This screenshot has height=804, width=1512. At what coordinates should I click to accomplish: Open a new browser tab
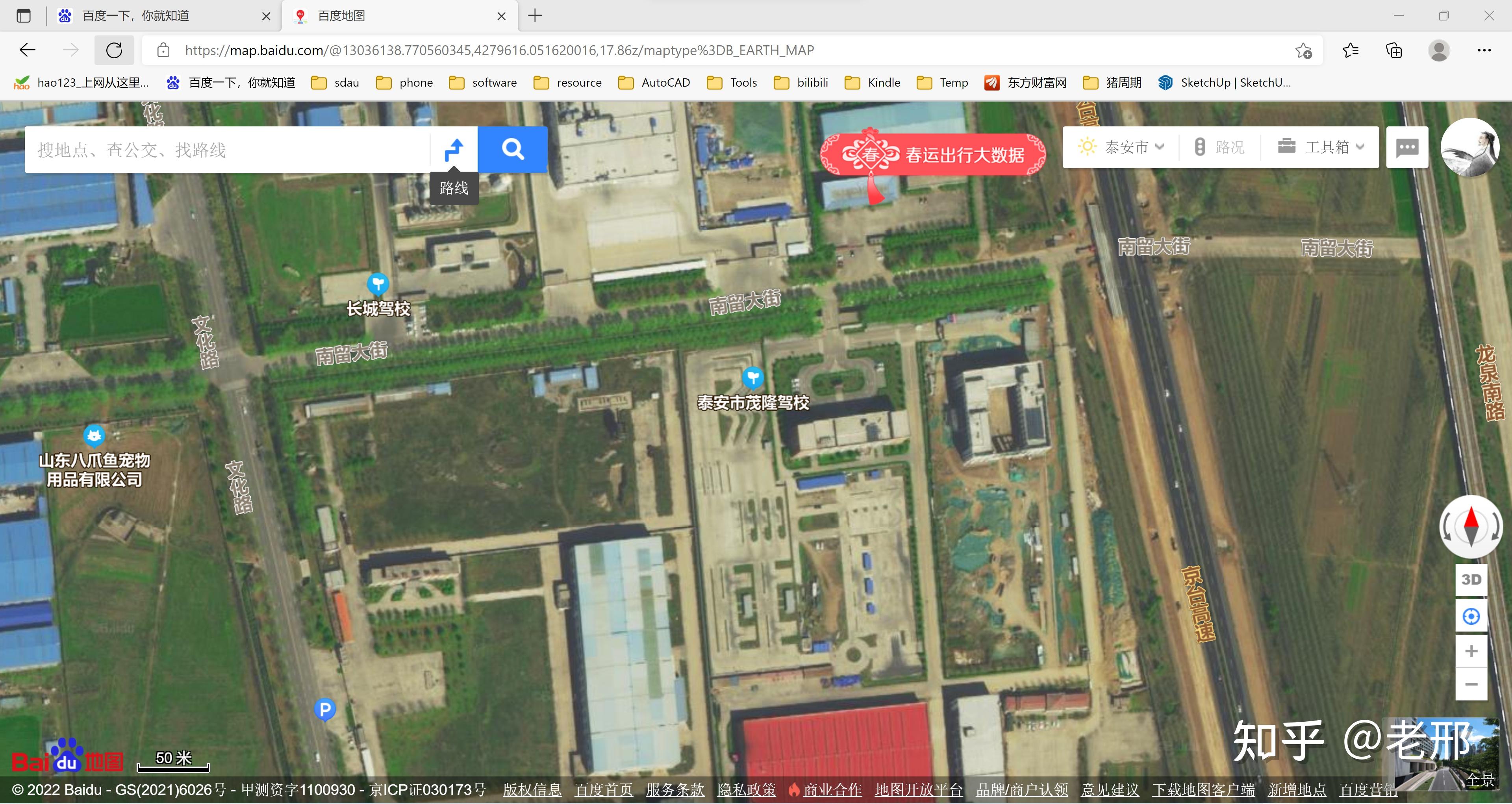[535, 16]
